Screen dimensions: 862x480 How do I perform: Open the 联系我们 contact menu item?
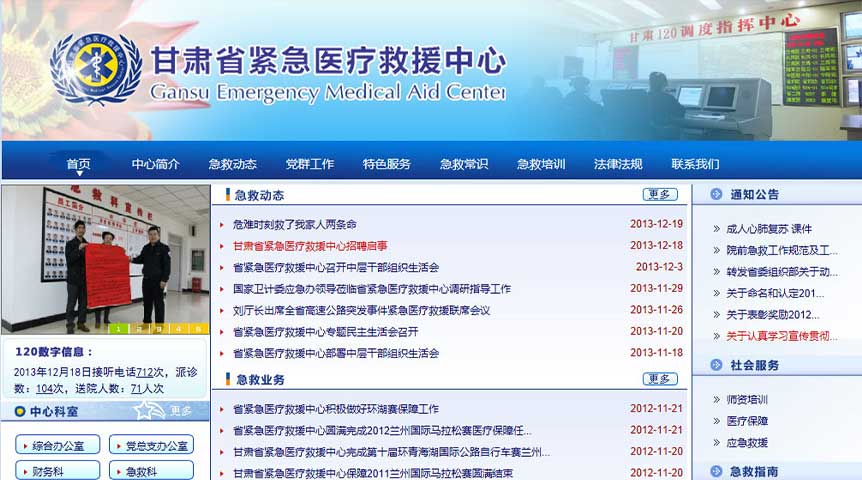point(695,164)
